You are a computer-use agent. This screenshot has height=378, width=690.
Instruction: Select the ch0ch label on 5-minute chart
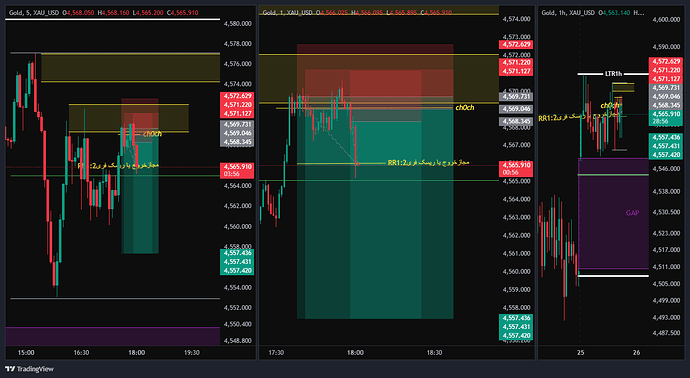click(152, 134)
